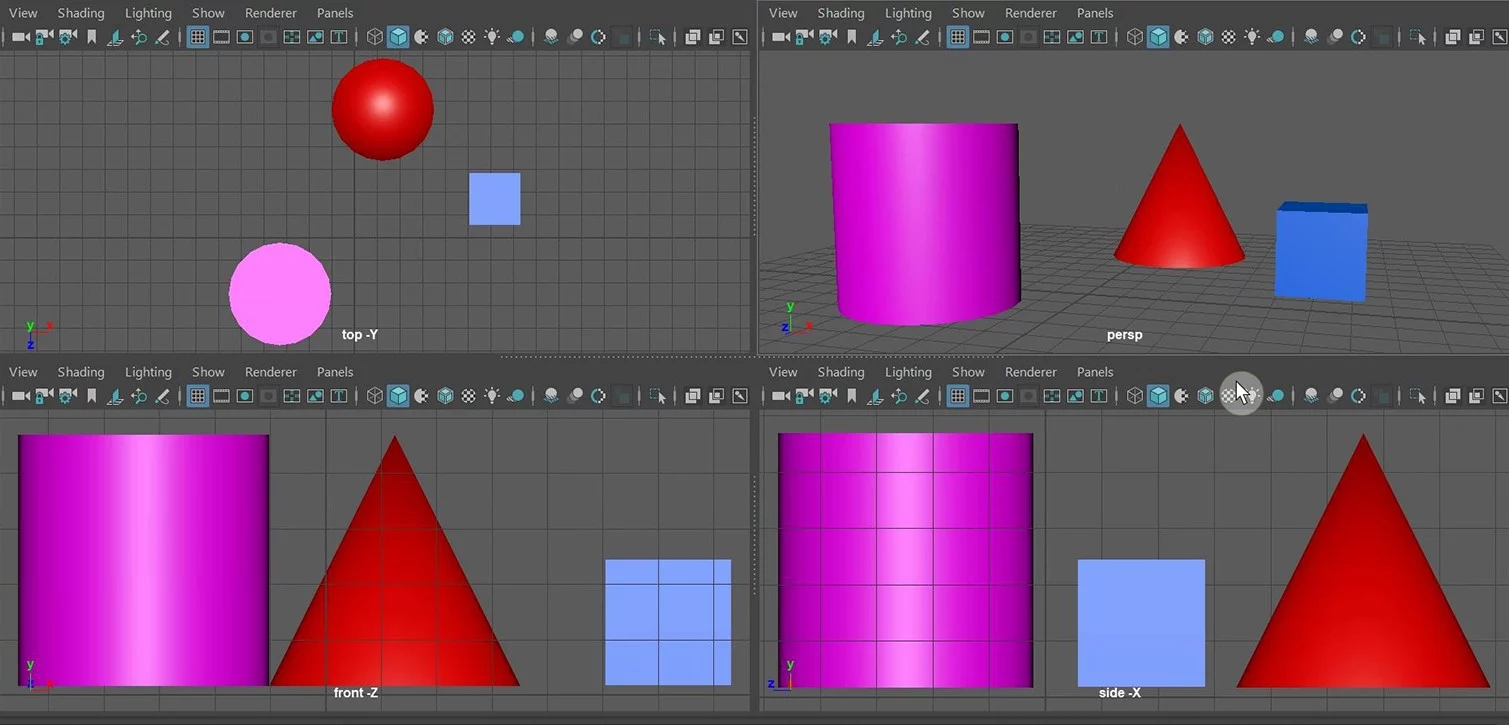The height and width of the screenshot is (725, 1509).
Task: Select Grease Pencil icon in top -Y panel
Action: (162, 37)
